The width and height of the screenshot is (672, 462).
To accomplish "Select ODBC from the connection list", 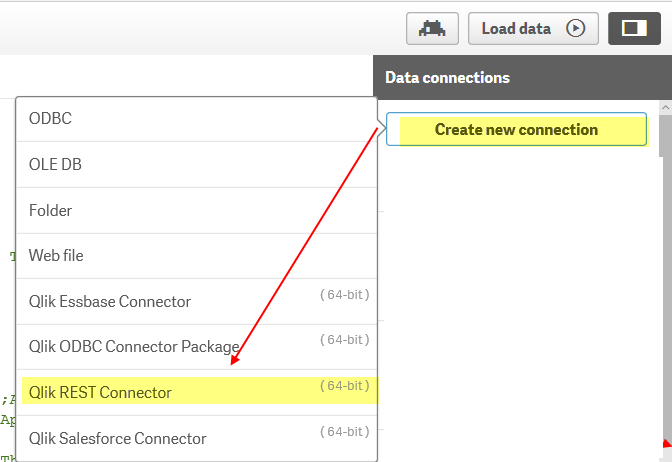I will (x=50, y=119).
